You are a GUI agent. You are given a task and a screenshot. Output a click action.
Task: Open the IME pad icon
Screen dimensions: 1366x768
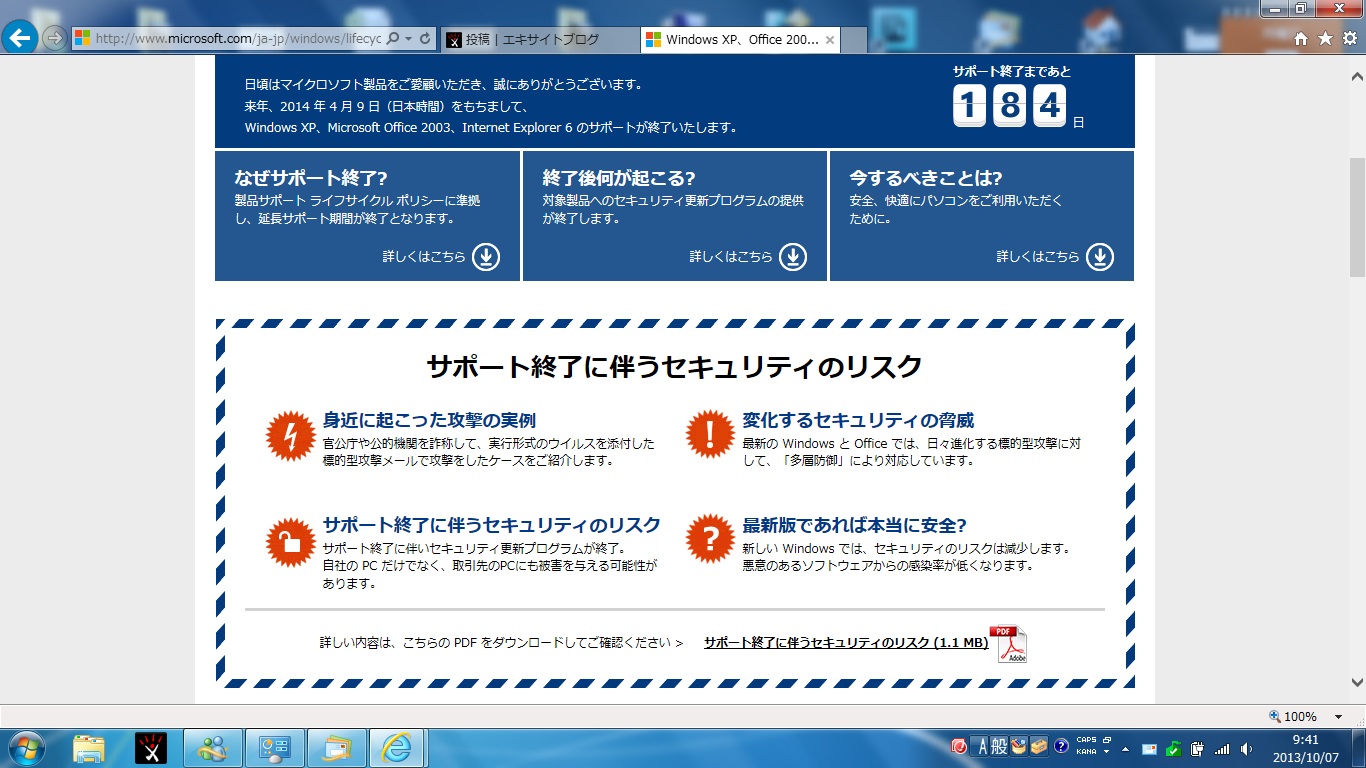pyautogui.click(x=1019, y=746)
